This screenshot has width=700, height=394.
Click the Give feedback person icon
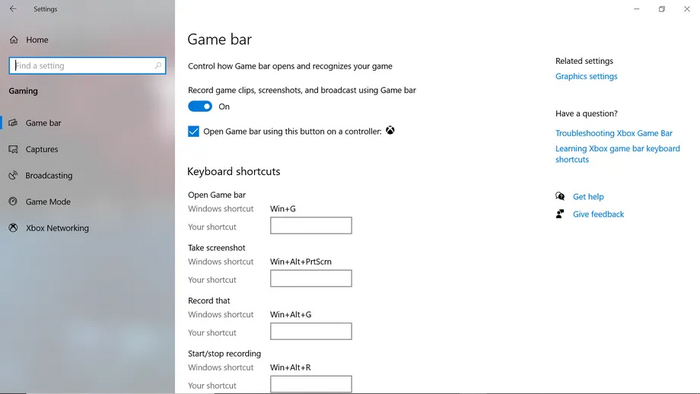pyautogui.click(x=560, y=214)
